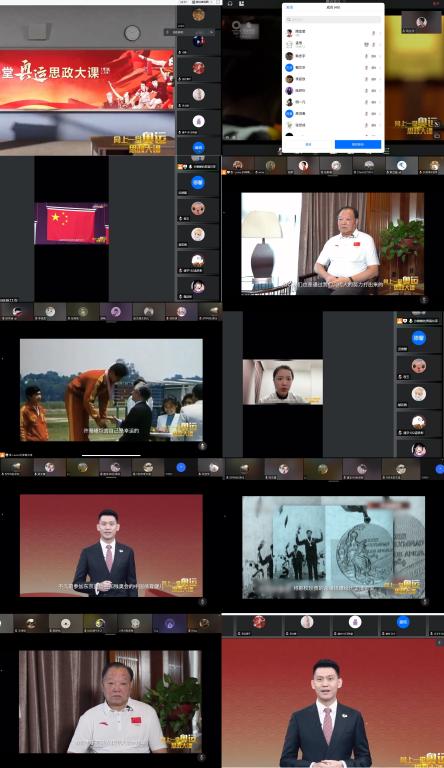The height and width of the screenshot is (768, 444).
Task: Click the magnifier icon in participant dialog search
Action: 289,20
